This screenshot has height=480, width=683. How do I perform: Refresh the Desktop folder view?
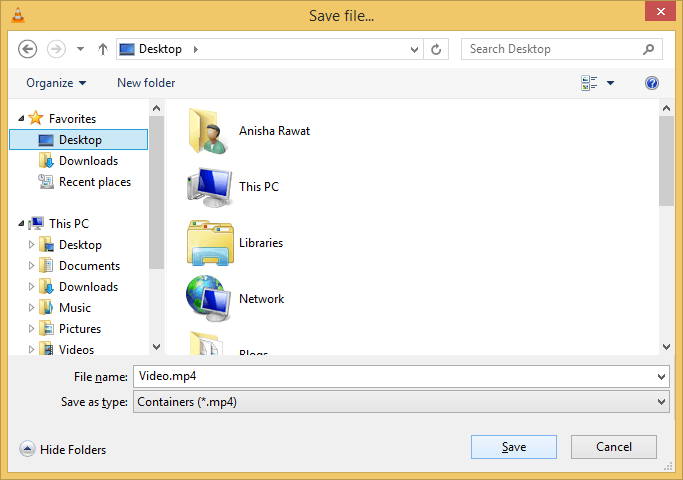(436, 50)
